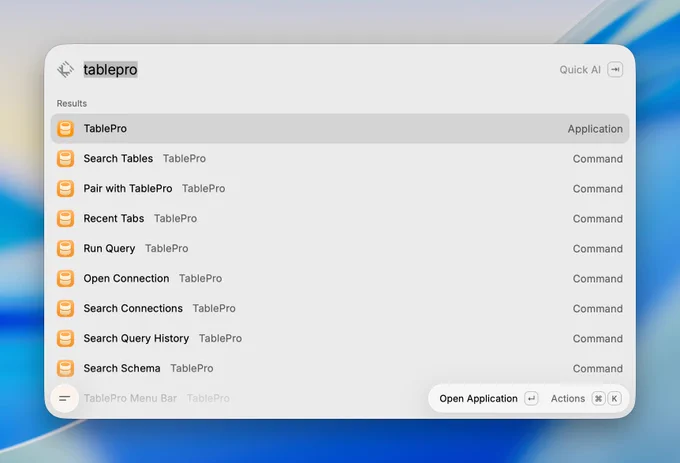Image resolution: width=680 pixels, height=463 pixels.
Task: Click the icon beside Search Query History
Action: [x=65, y=338]
